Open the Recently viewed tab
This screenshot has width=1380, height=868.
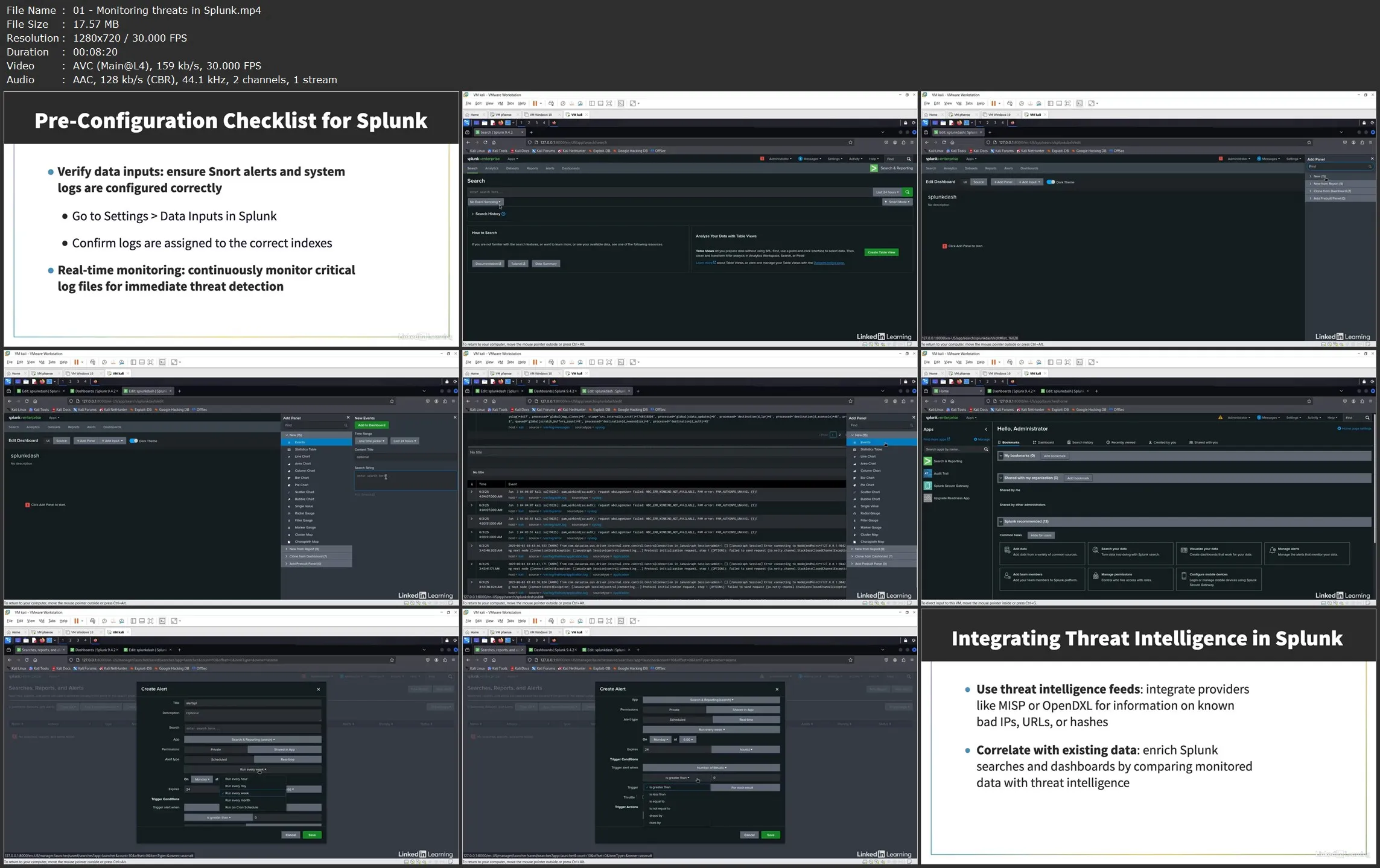tap(1121, 442)
